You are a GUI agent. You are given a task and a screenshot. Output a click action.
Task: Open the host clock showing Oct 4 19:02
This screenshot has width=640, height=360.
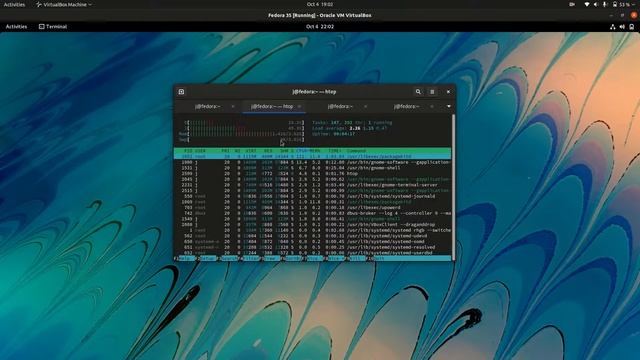coord(320,4)
